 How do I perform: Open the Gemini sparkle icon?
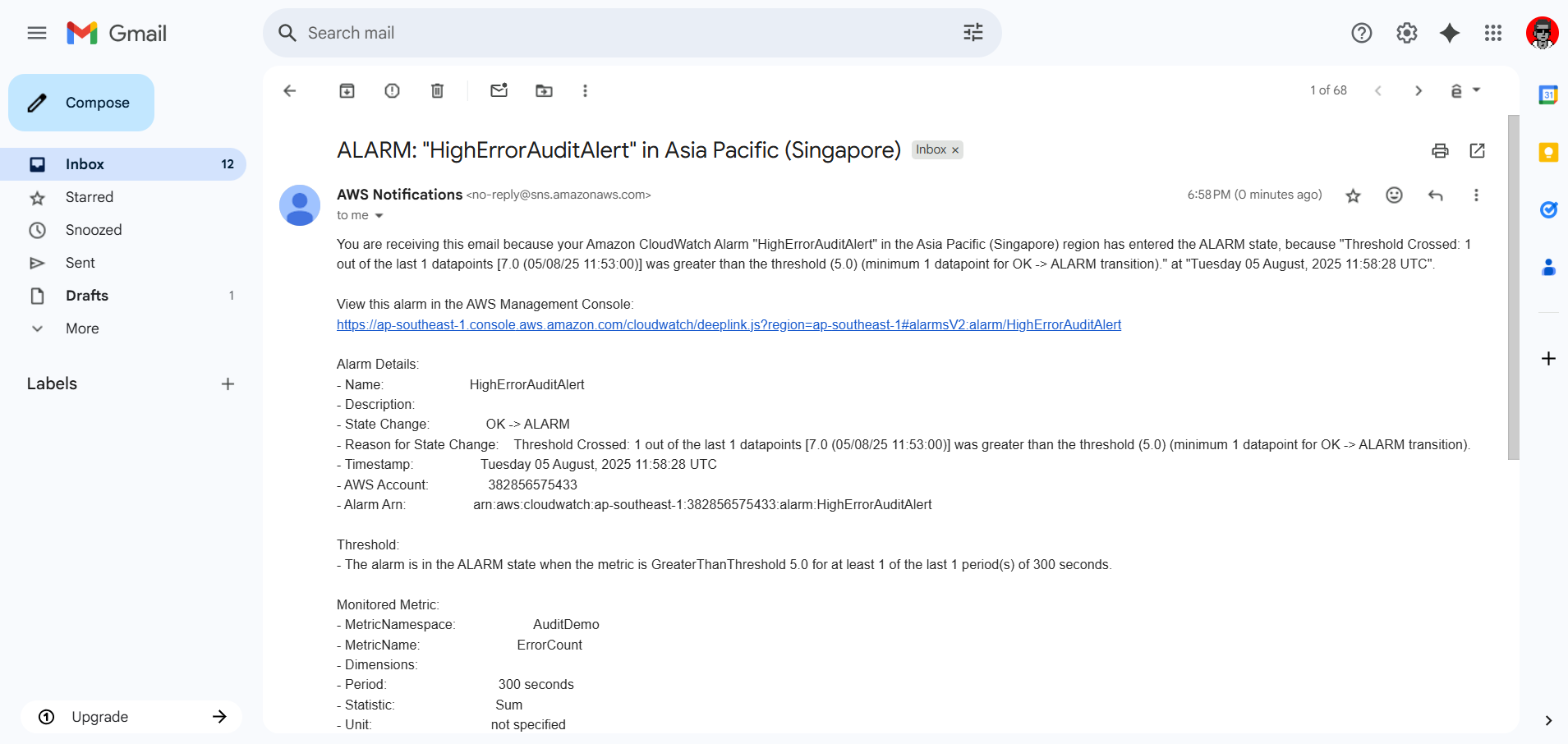pyautogui.click(x=1450, y=33)
